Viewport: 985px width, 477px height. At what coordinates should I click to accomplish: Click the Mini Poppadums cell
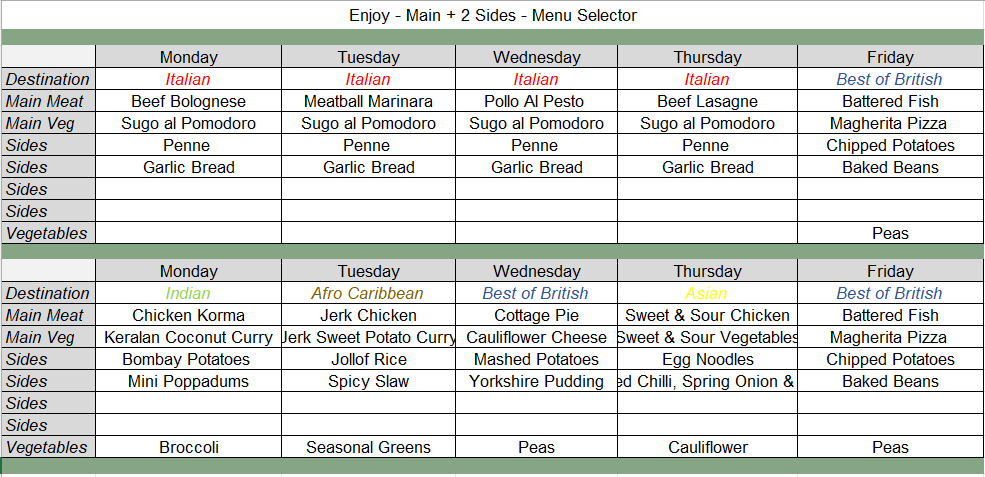[x=188, y=381]
